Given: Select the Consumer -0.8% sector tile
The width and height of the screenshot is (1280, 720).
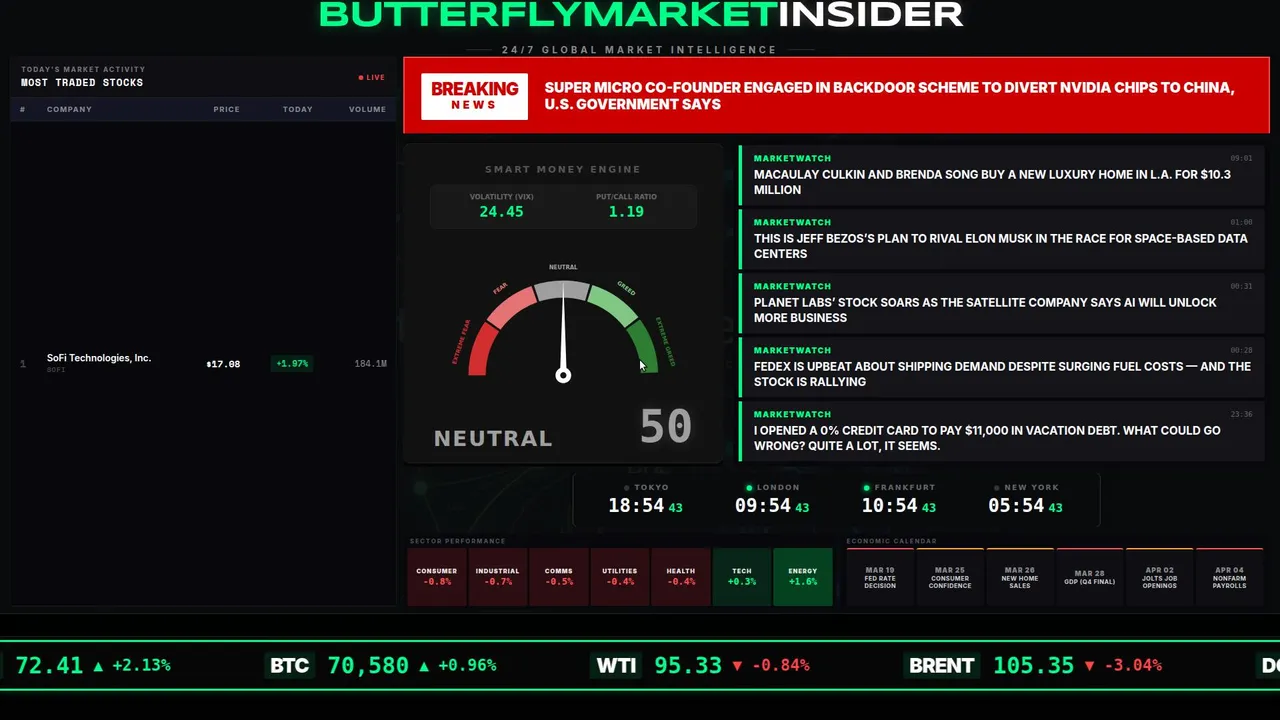Looking at the screenshot, I should [x=437, y=577].
